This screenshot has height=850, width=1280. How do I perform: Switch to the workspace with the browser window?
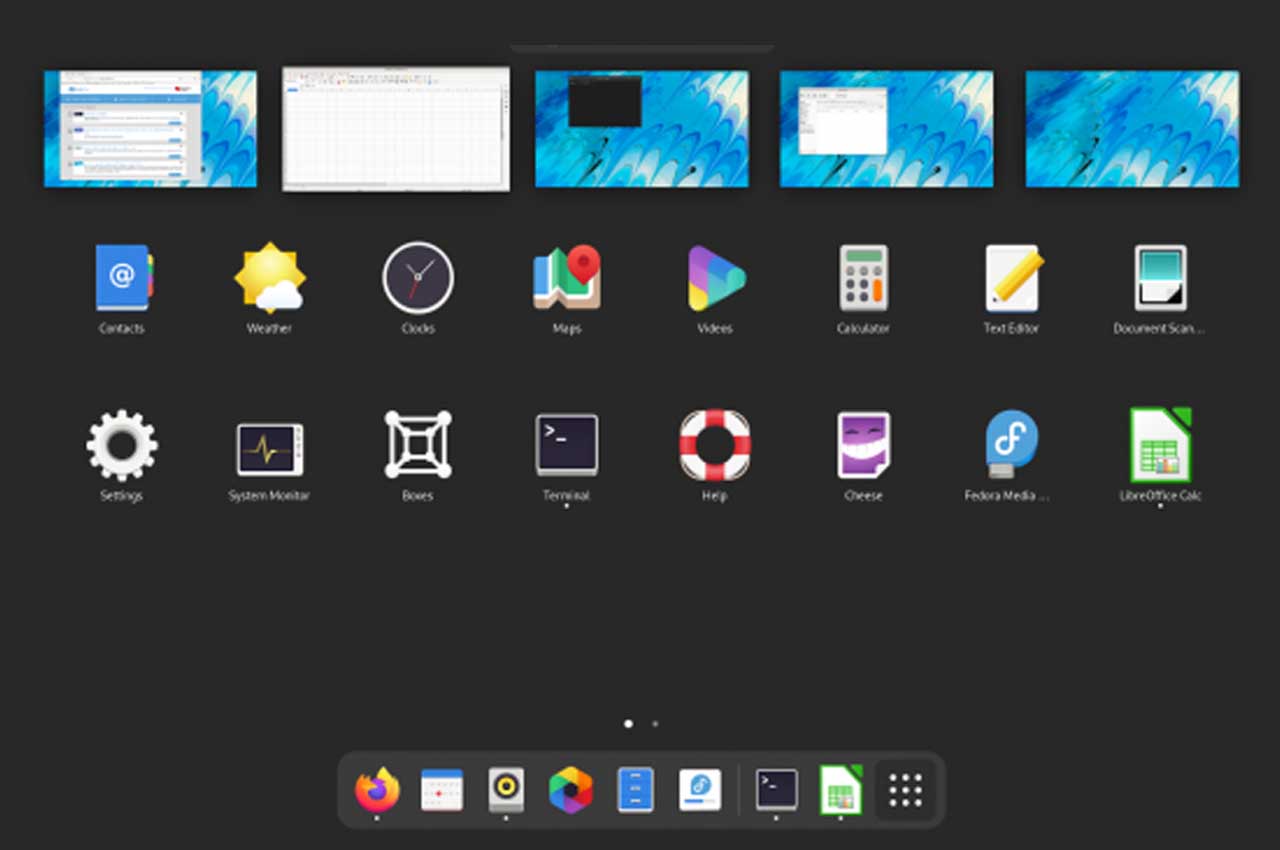[150, 128]
